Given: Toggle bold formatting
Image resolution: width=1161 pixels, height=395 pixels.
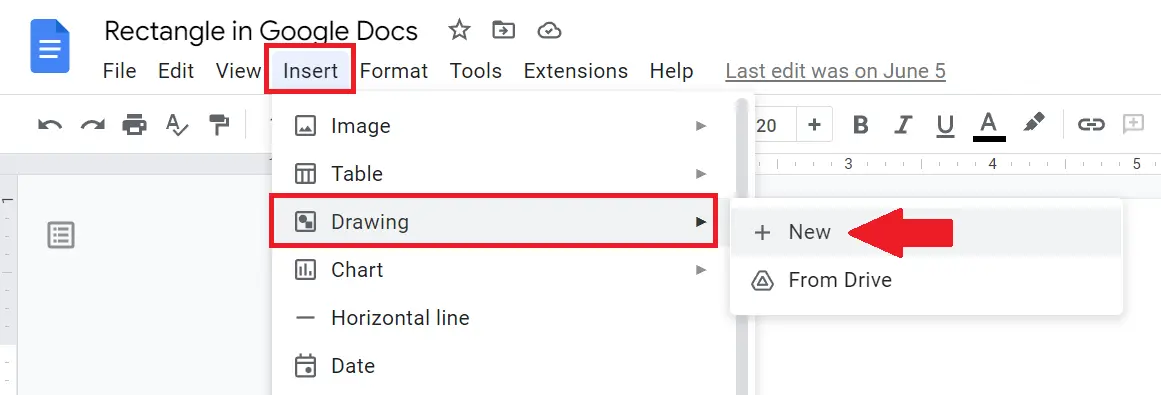Looking at the screenshot, I should pos(860,125).
